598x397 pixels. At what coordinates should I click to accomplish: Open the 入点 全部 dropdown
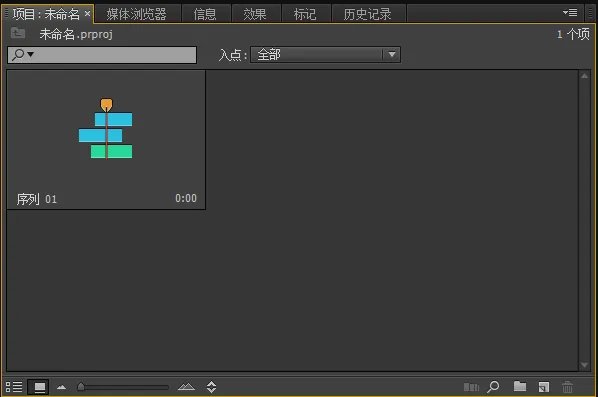tap(325, 55)
